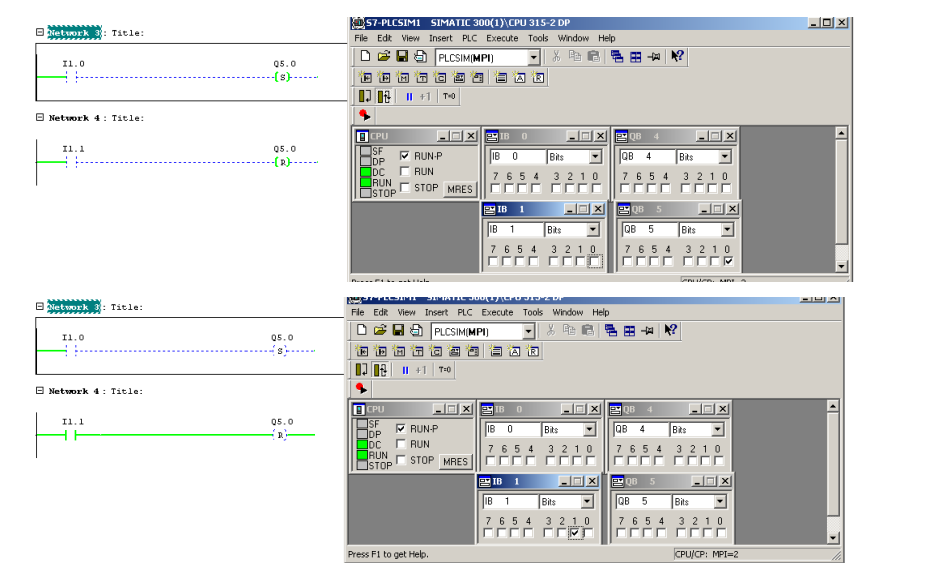Check the STOP checkbox in upper CPU panel

405,188
